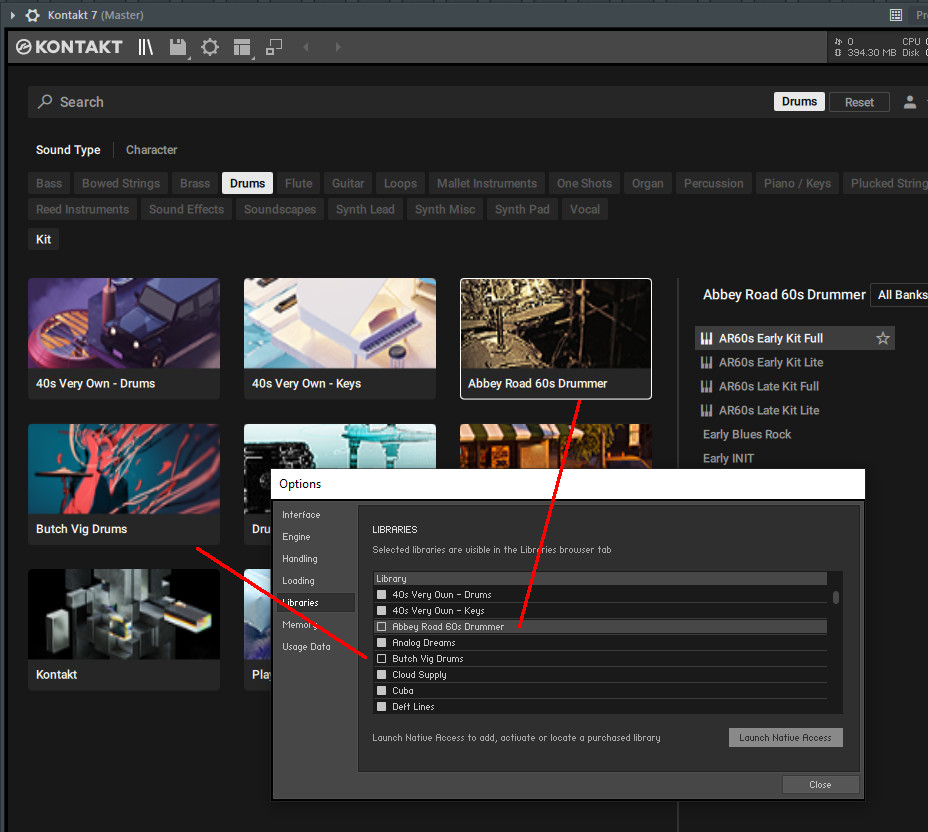Open the save floppy disk menu

click(x=178, y=47)
